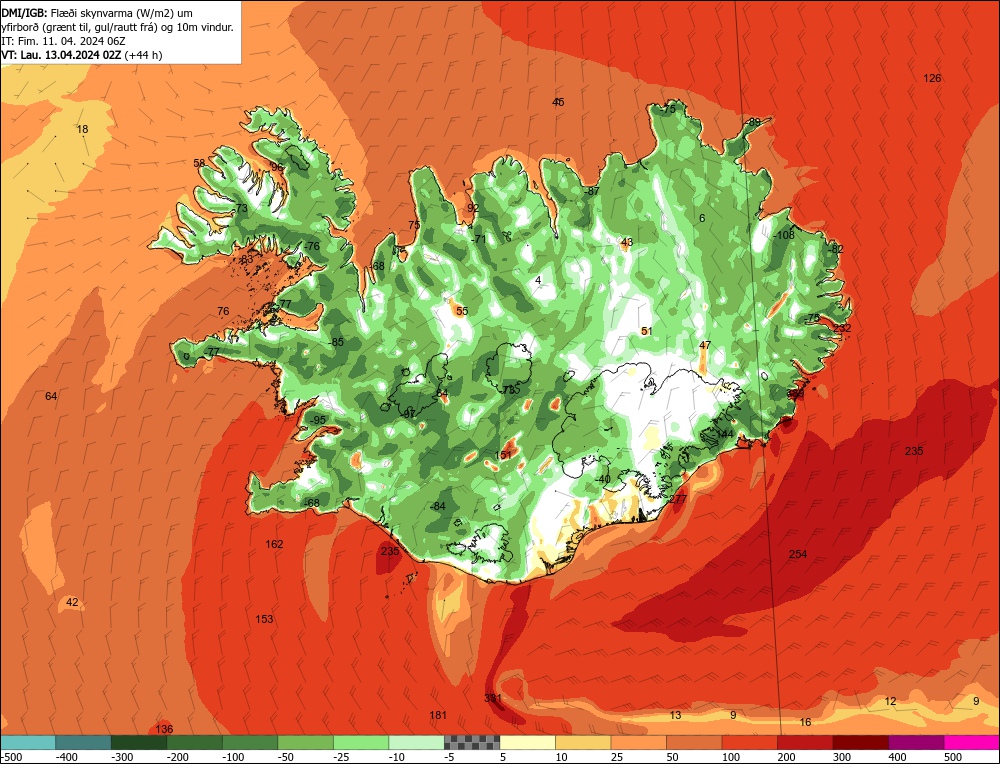Image resolution: width=1000 pixels, height=764 pixels.
Task: Click the map value '254' over the dark red sea
Action: [798, 554]
